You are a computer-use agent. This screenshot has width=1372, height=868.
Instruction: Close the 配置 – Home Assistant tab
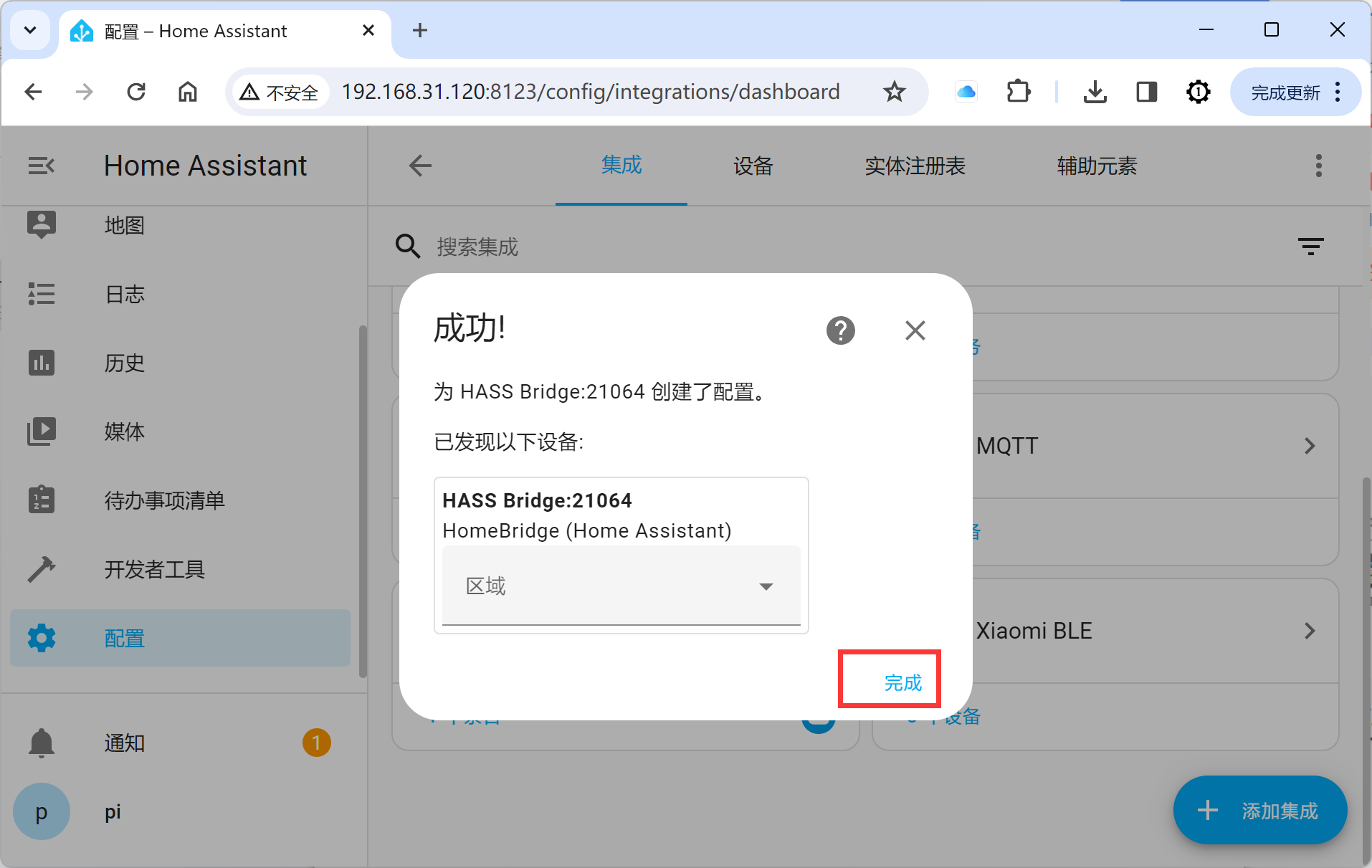pos(368,30)
